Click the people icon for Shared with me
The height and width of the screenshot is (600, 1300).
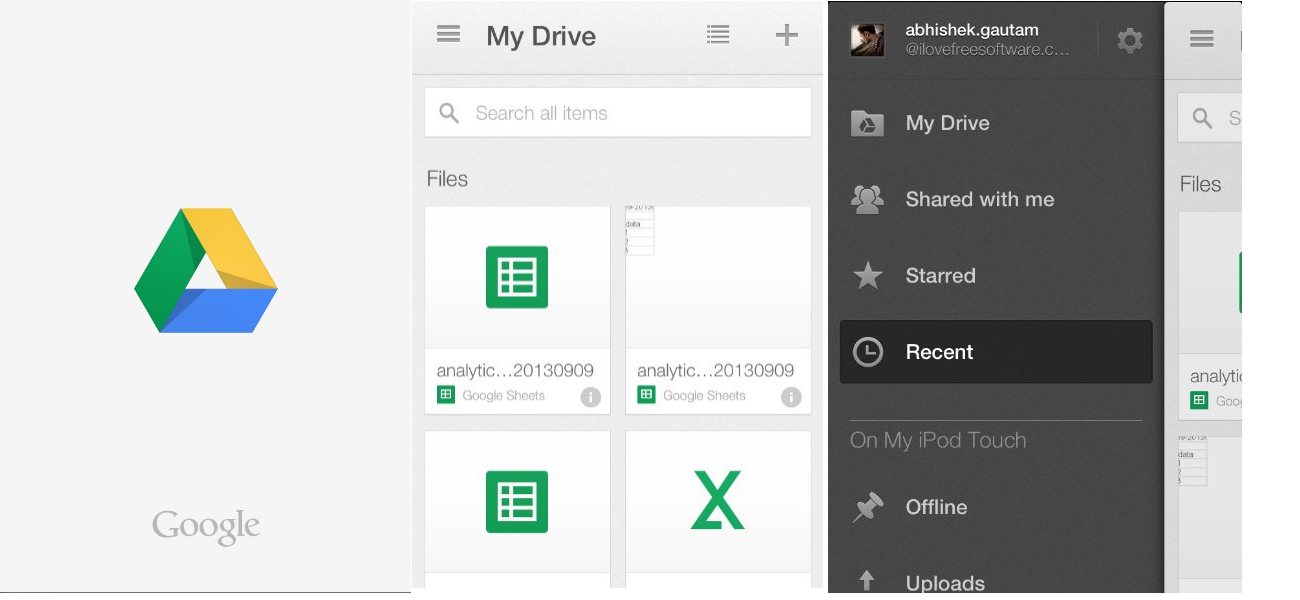pyautogui.click(x=867, y=199)
